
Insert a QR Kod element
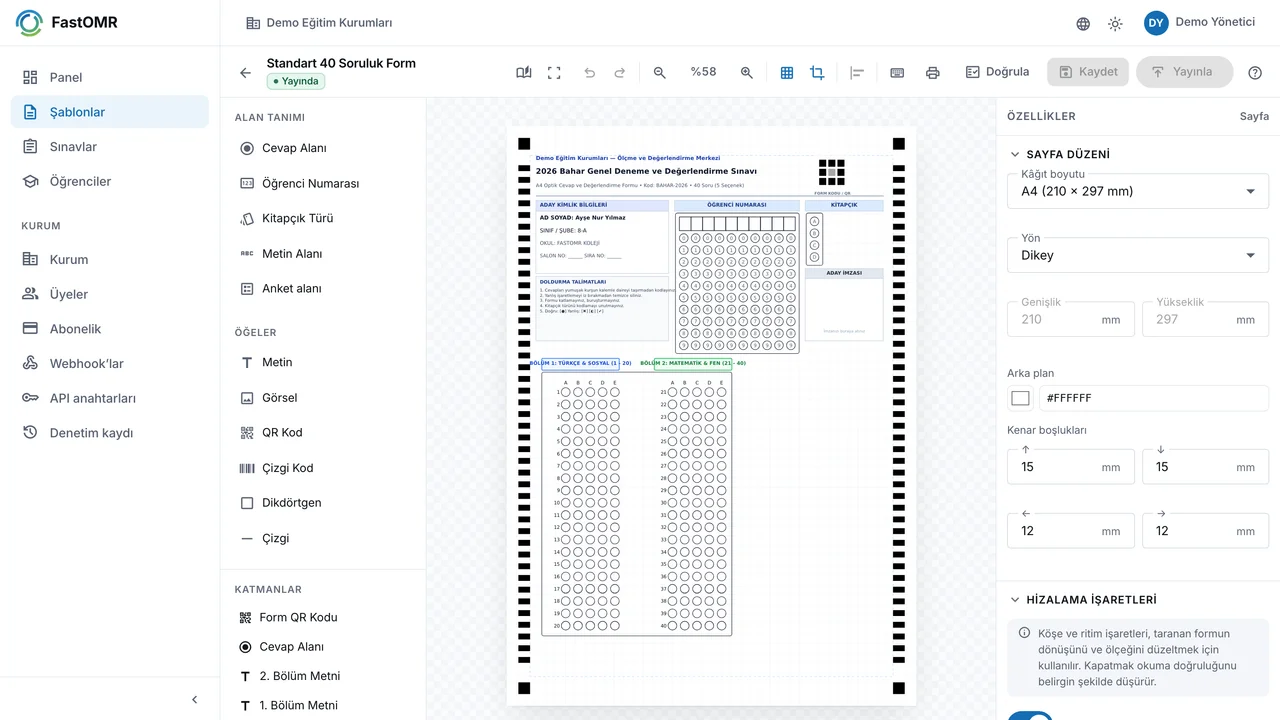(323, 433)
